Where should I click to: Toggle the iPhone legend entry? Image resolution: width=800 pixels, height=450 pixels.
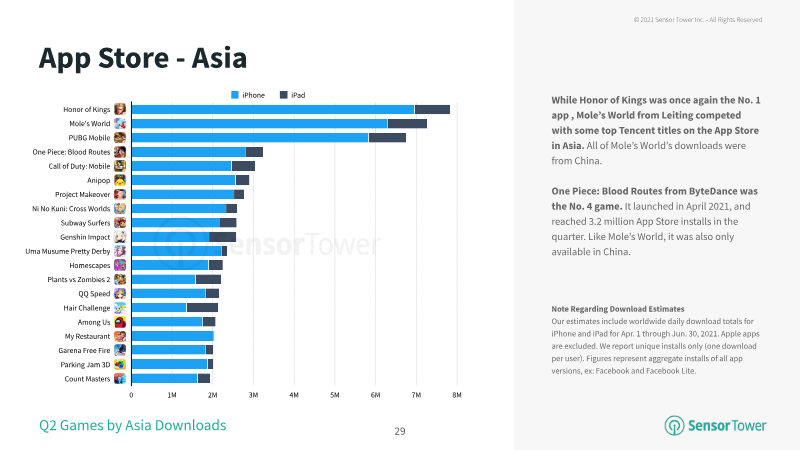pos(248,95)
